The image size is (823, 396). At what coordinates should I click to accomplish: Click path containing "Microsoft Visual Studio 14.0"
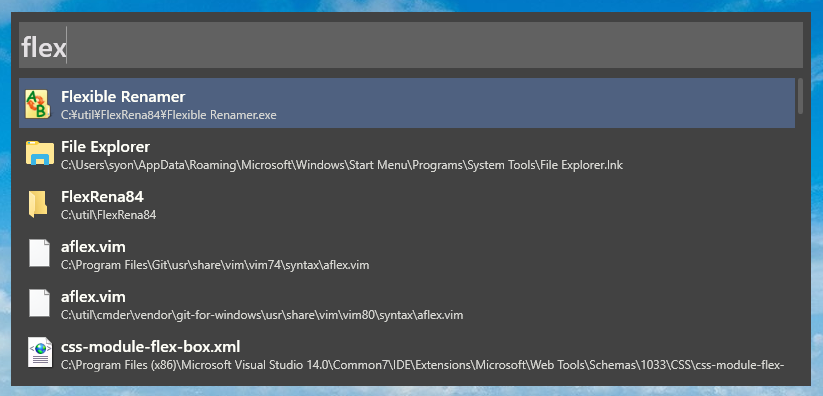tap(423, 365)
